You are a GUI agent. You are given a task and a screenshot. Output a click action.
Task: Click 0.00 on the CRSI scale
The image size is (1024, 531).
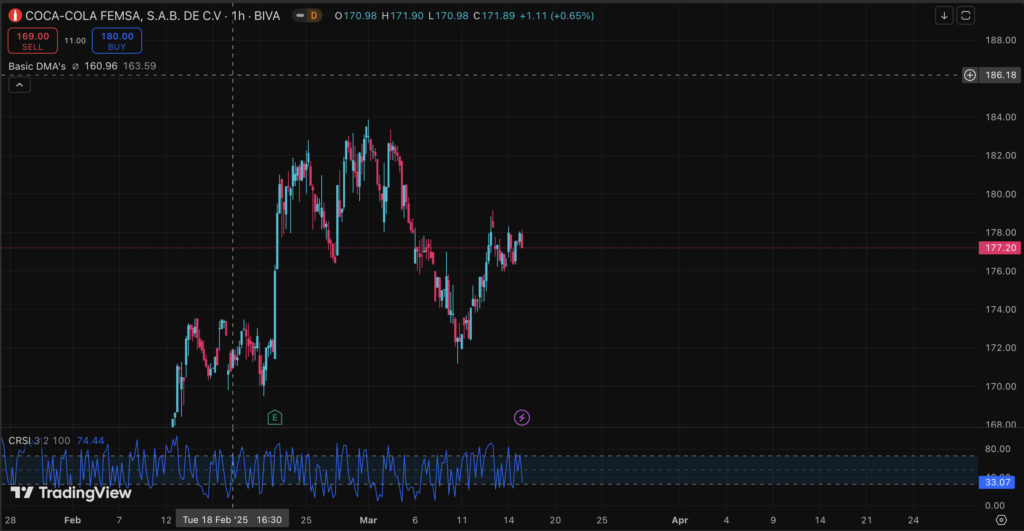pos(995,506)
